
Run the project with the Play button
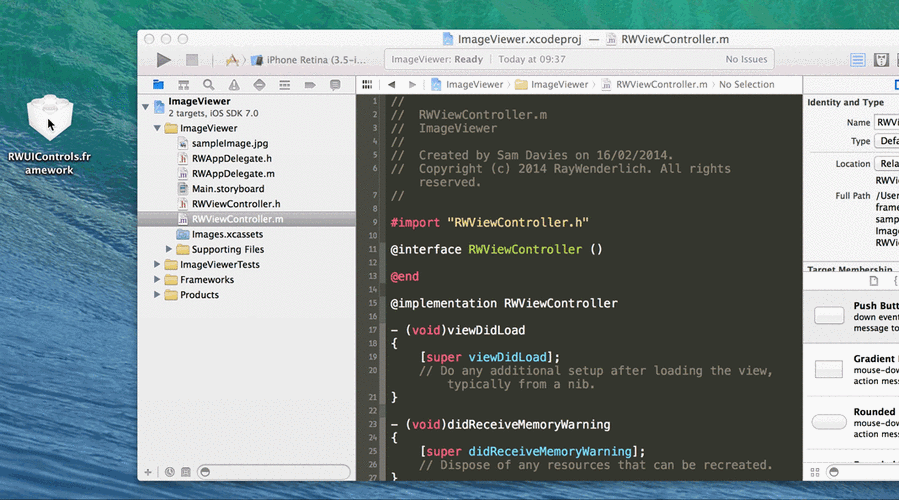point(163,60)
